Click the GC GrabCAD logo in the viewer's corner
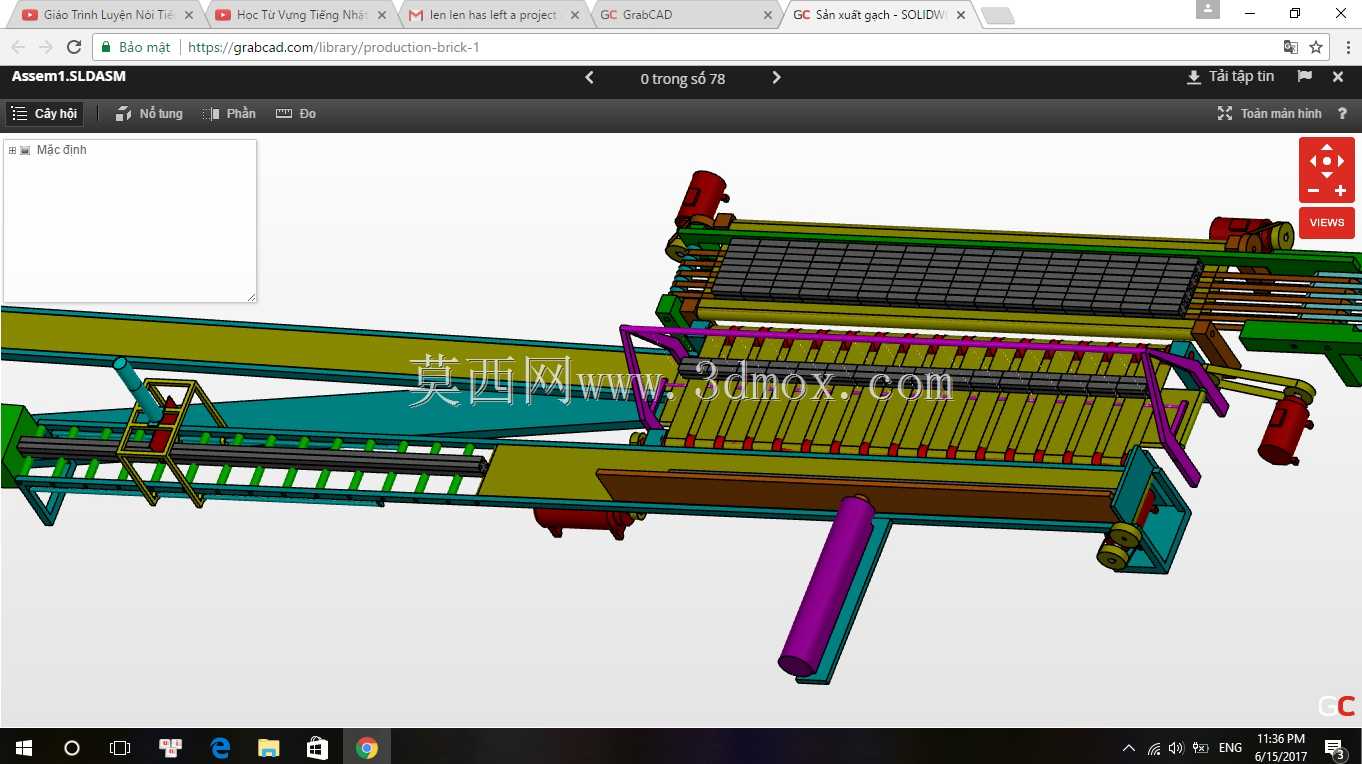Viewport: 1362px width, 764px height. (x=1337, y=705)
